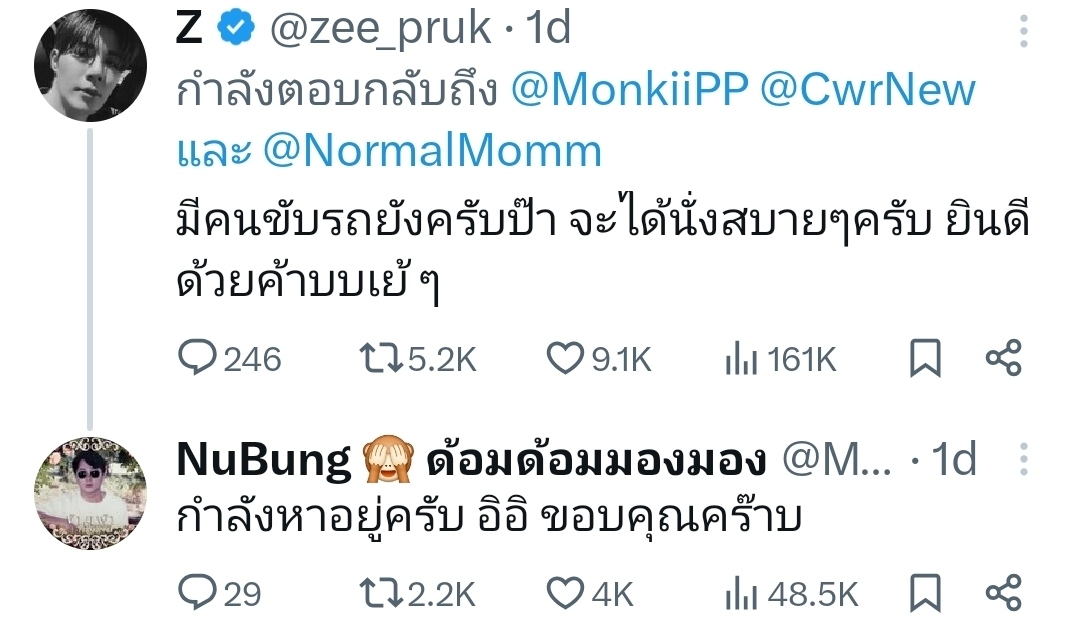Image resolution: width=1080 pixels, height=639 pixels.
Task: Bookmark NuBung's reply
Action: tap(925, 594)
